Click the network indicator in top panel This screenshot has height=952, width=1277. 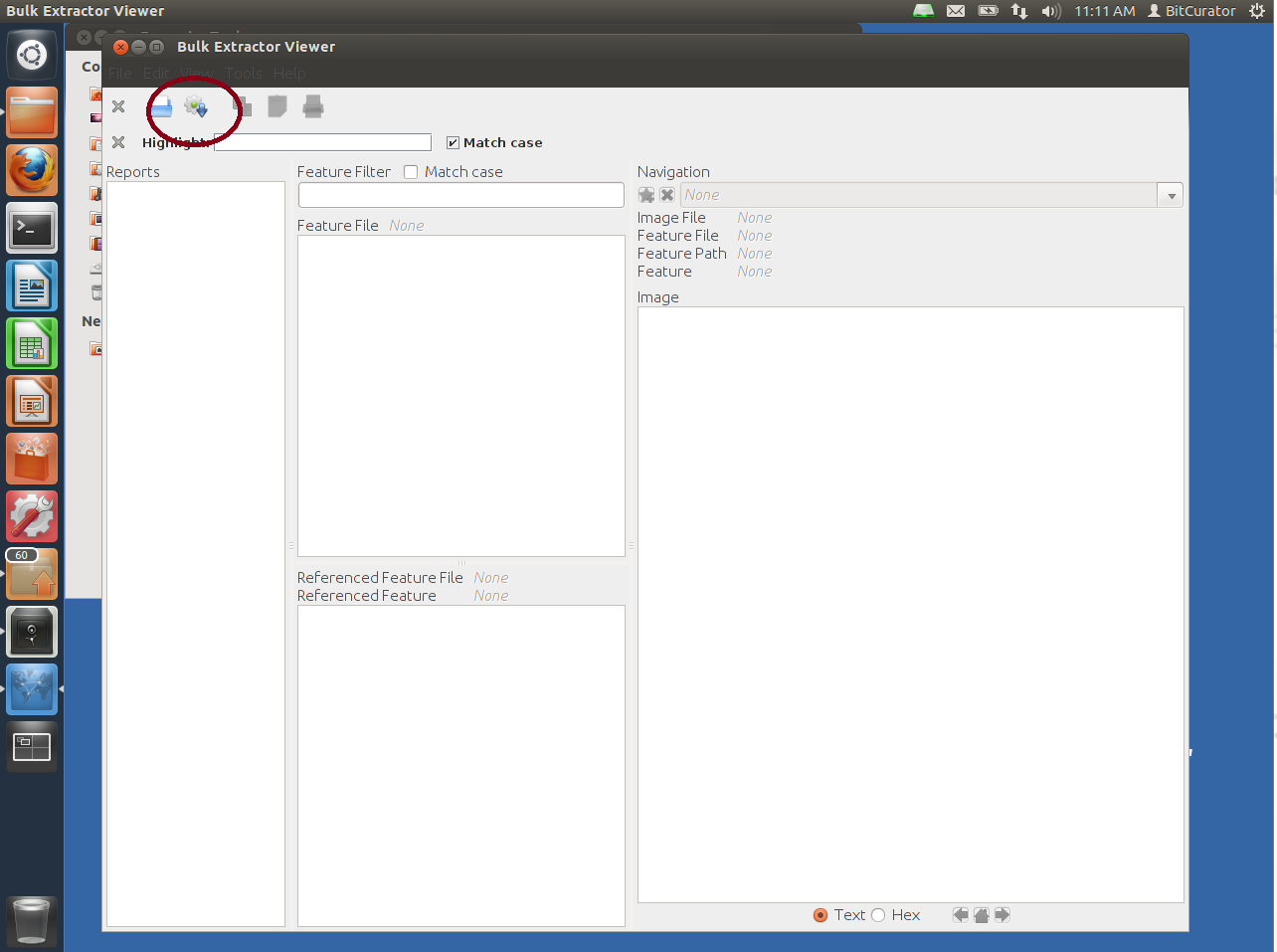pyautogui.click(x=1019, y=11)
